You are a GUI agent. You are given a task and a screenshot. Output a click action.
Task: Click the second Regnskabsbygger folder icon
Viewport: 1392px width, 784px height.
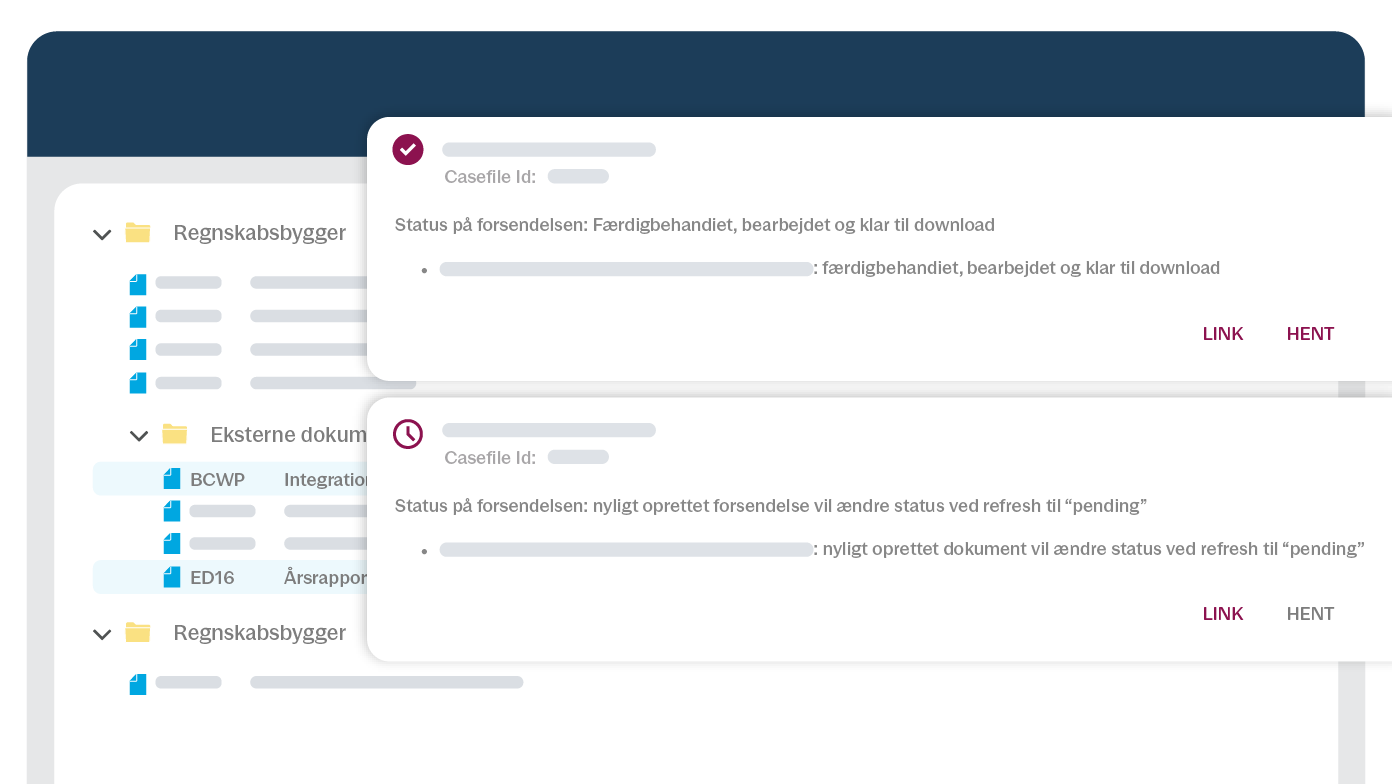[x=138, y=633]
